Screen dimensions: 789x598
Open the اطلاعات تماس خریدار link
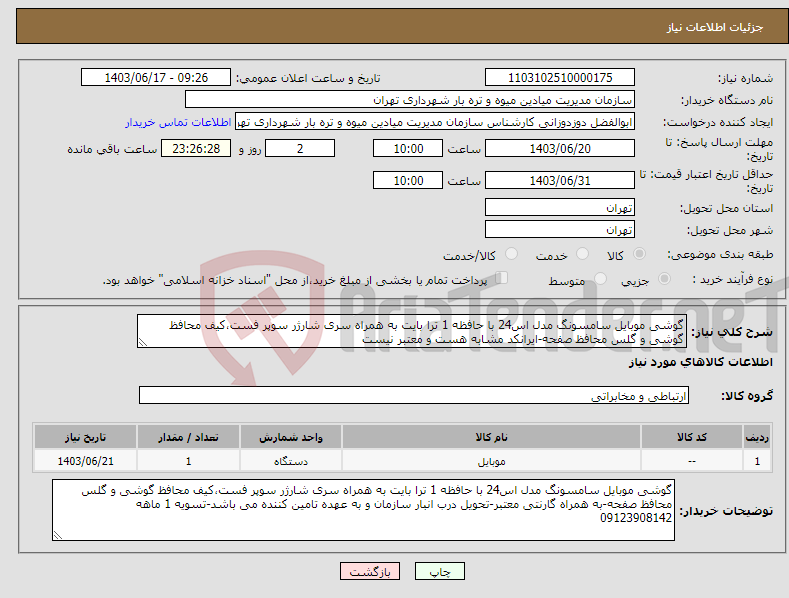[178, 122]
